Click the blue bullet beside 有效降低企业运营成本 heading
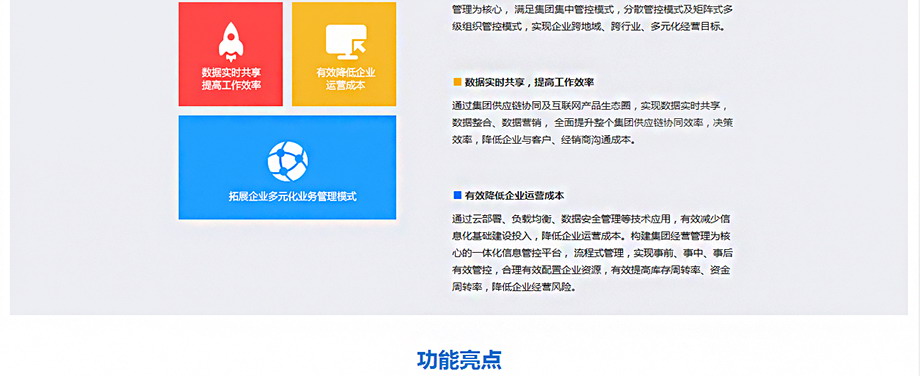This screenshot has width=920, height=376. point(458,195)
